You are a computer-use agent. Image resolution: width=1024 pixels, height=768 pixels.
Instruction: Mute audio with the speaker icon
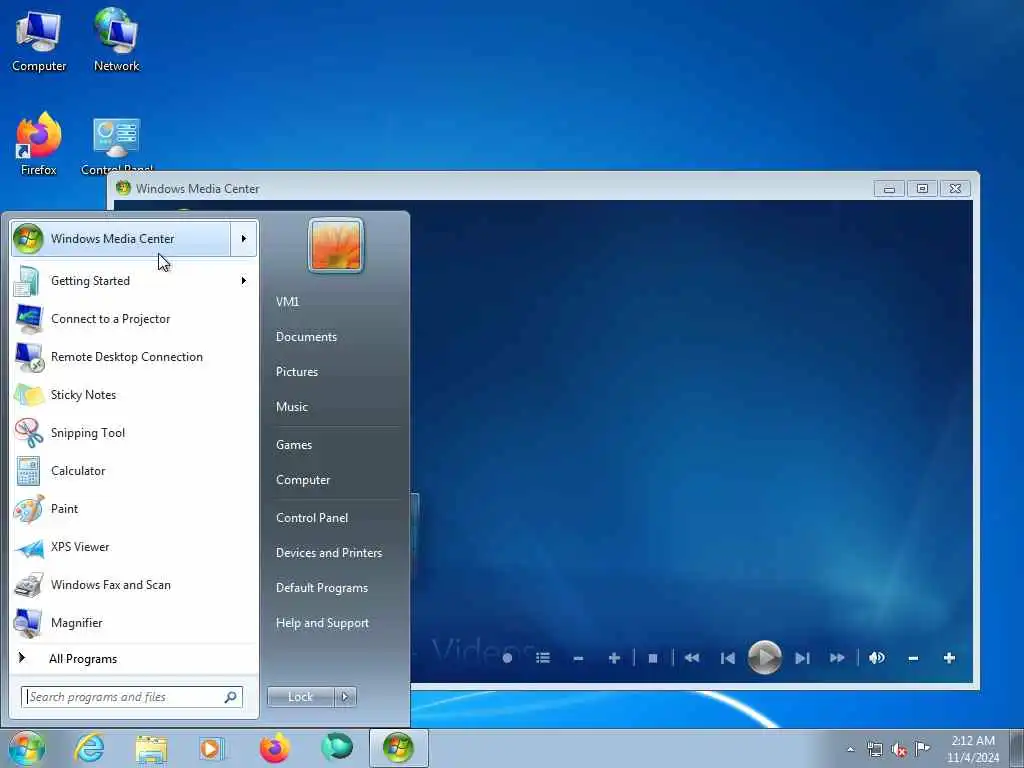pos(877,658)
